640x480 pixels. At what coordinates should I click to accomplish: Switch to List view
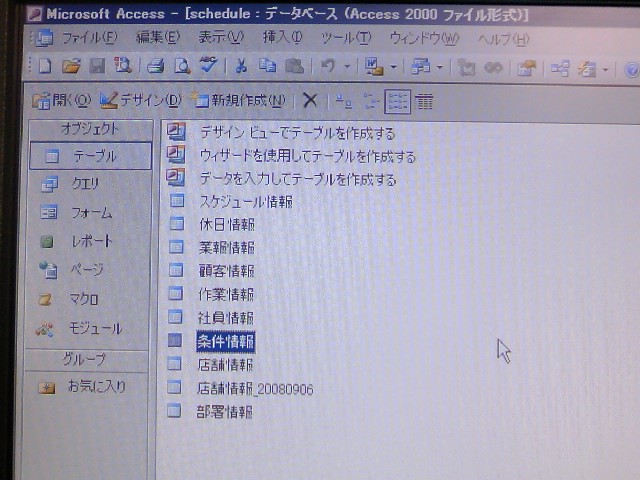pyautogui.click(x=398, y=102)
